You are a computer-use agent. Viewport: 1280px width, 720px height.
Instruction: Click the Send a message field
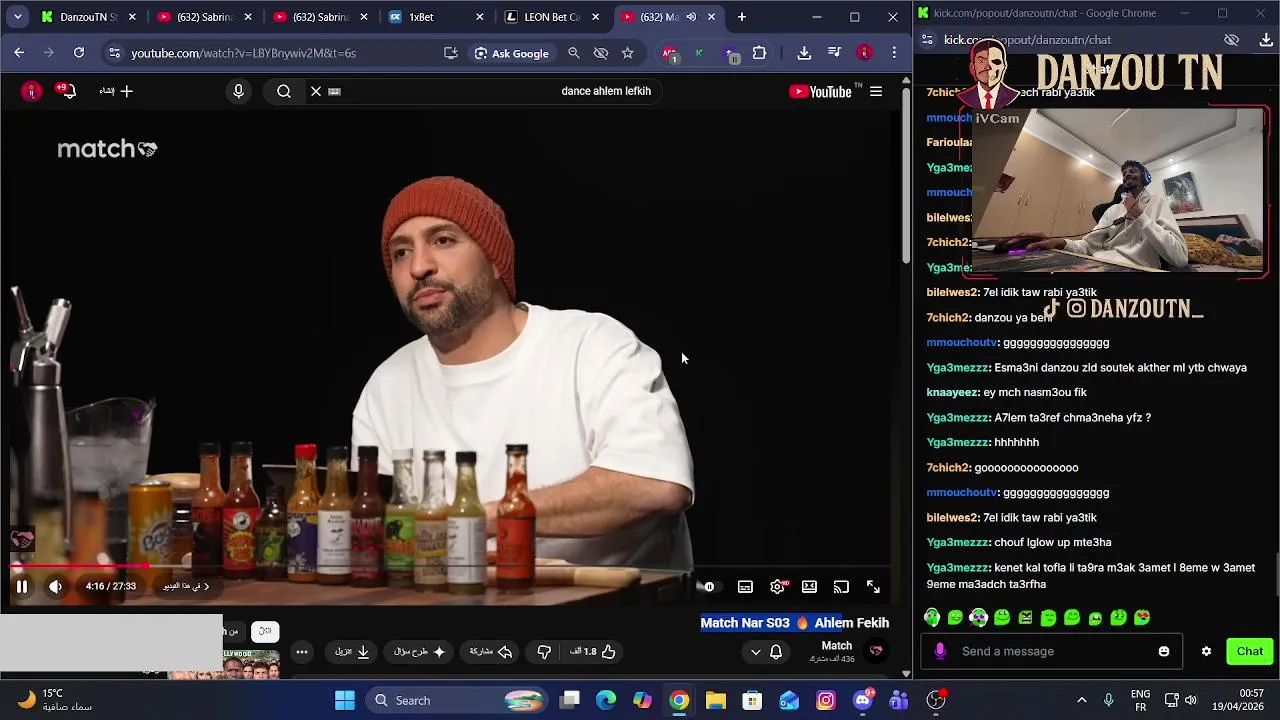tap(1050, 651)
